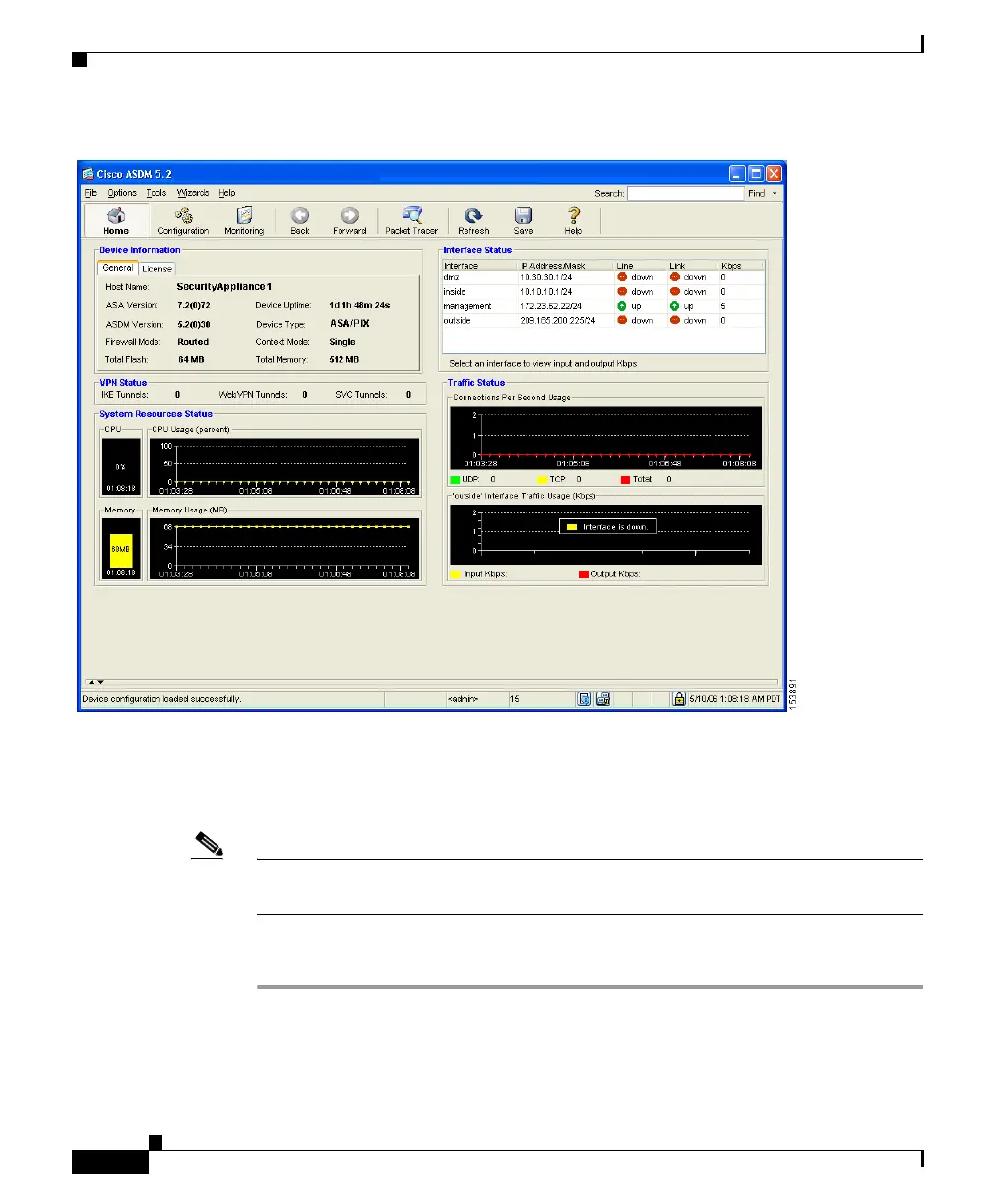Image resolution: width=992 pixels, height=1204 pixels.
Task: Click the Device Uptime value 1d 1h 48m 24s
Action: point(359,305)
